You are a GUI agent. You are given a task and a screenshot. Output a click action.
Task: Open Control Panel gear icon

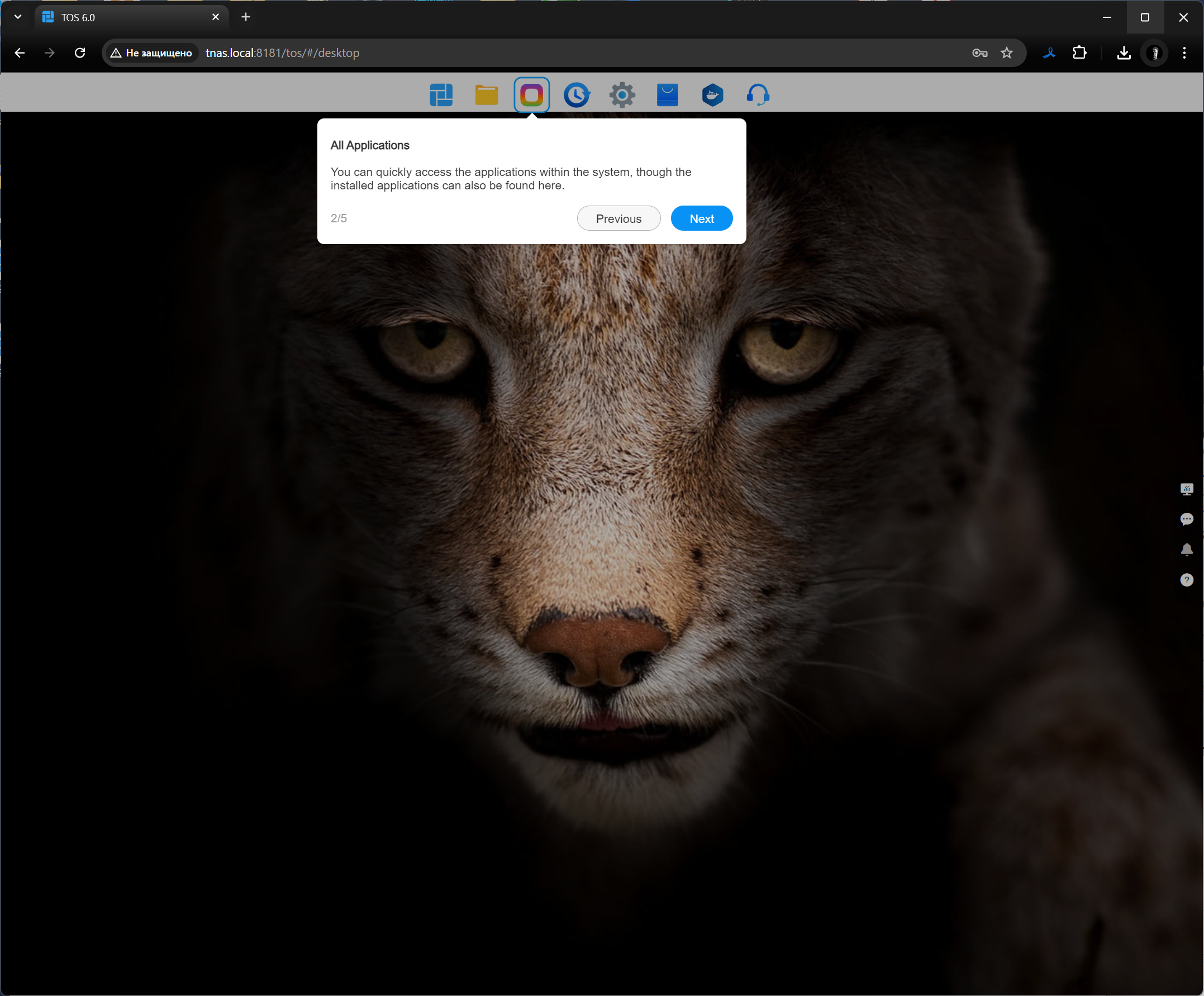[621, 94]
